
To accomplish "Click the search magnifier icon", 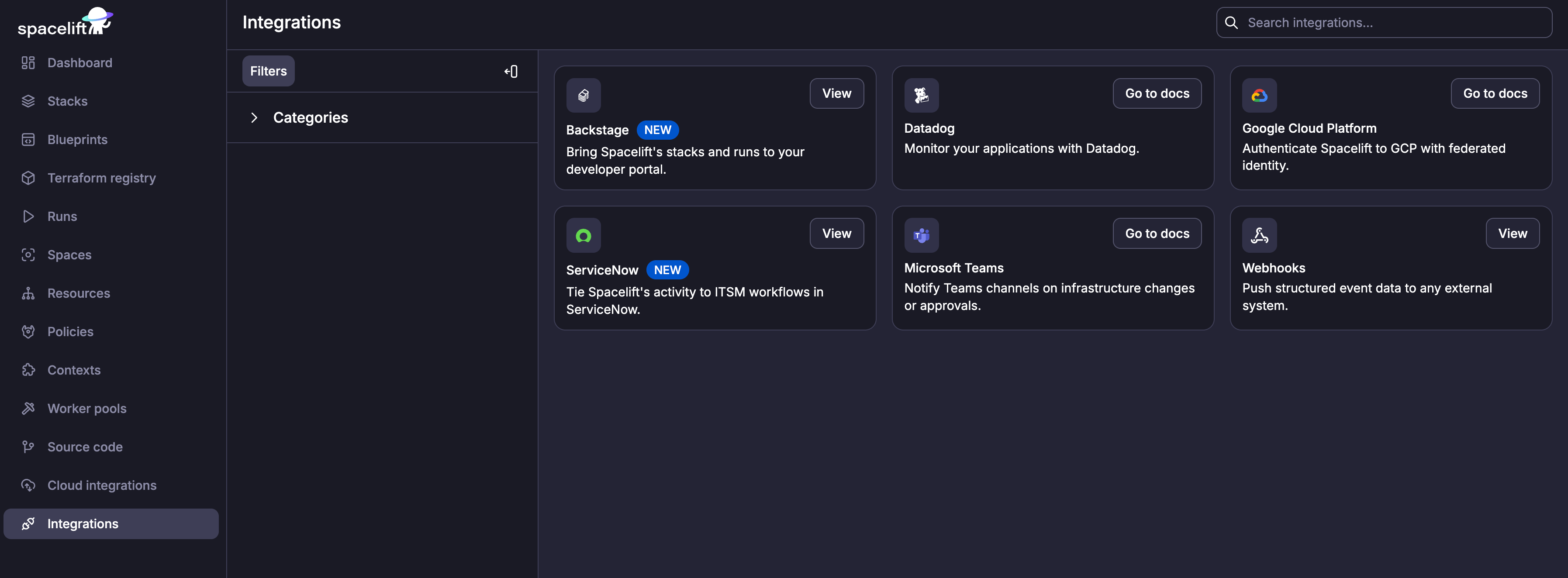I will click(1231, 23).
